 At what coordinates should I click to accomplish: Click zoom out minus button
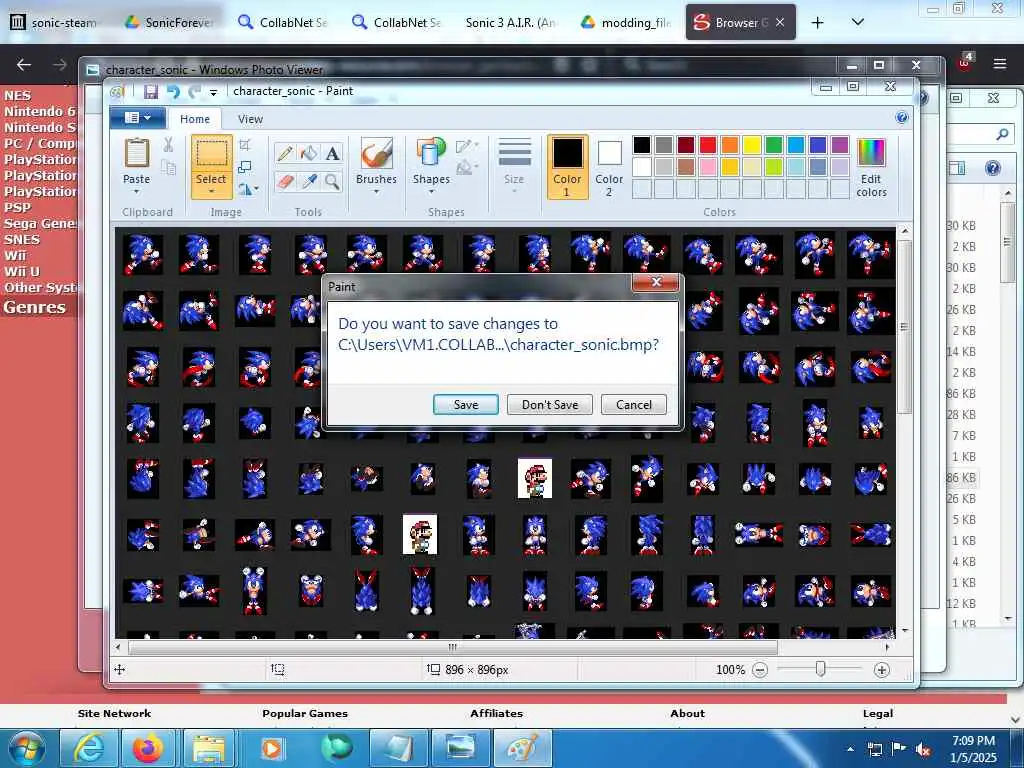[x=760, y=670]
